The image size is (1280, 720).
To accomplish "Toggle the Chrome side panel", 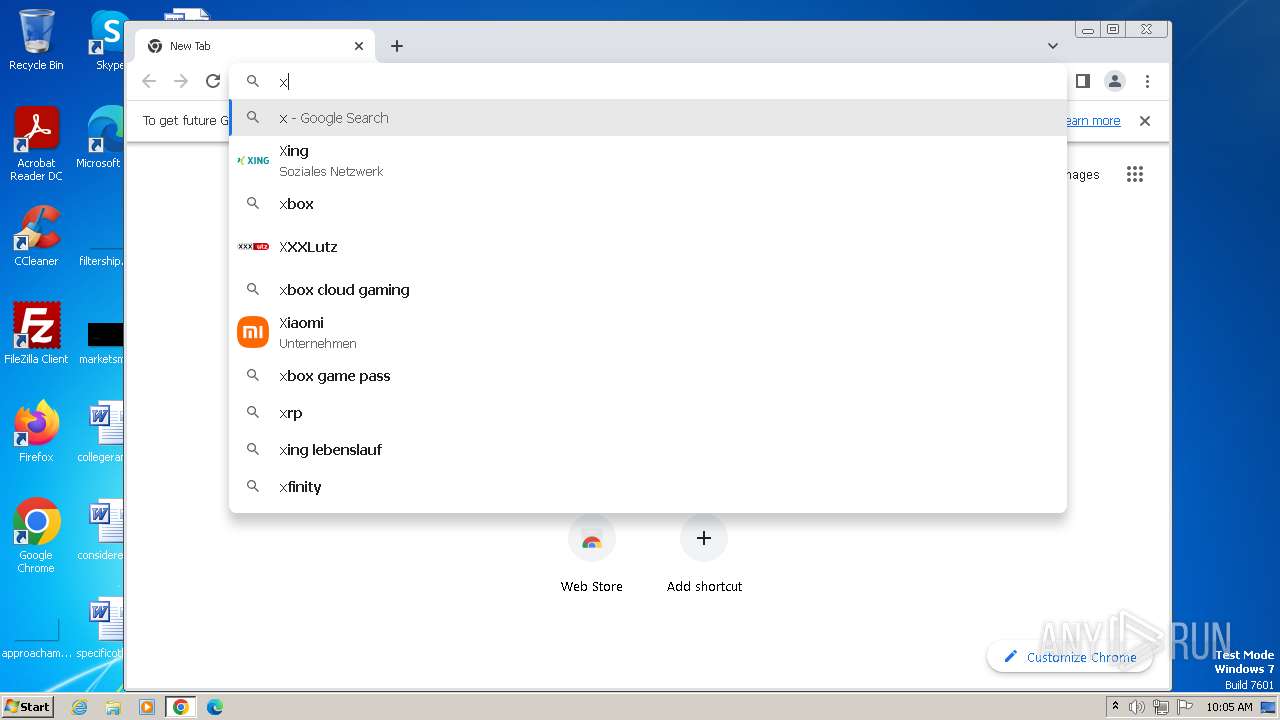I will 1082,81.
